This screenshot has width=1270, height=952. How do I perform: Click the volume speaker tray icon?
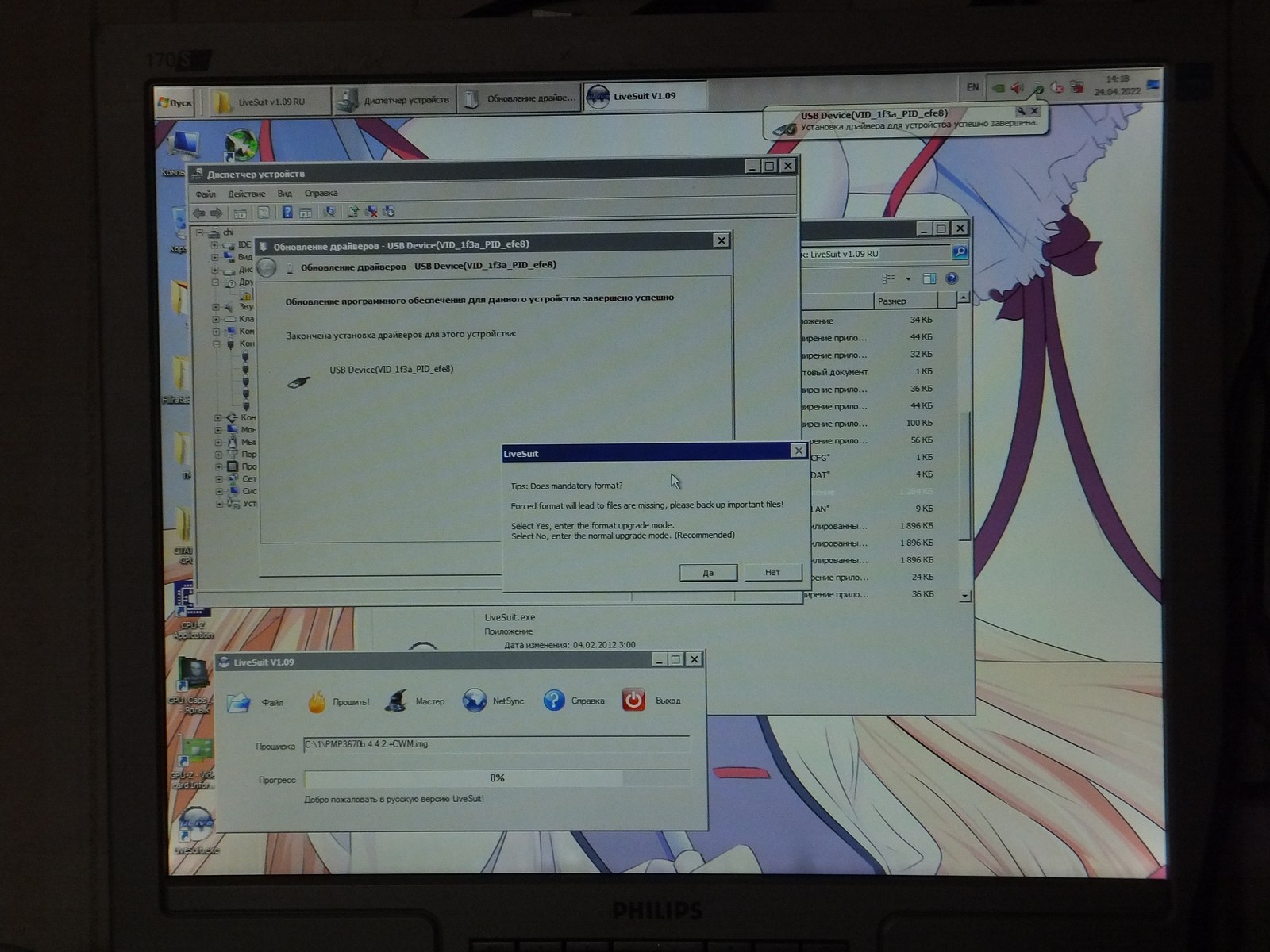coord(1017,88)
